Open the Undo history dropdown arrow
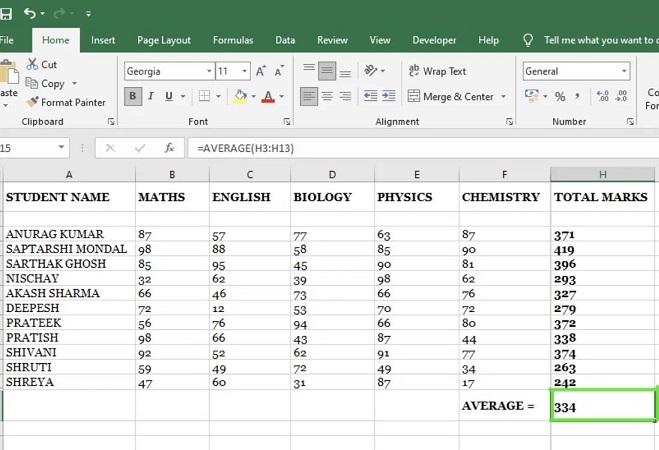The image size is (659, 450). coord(42,14)
